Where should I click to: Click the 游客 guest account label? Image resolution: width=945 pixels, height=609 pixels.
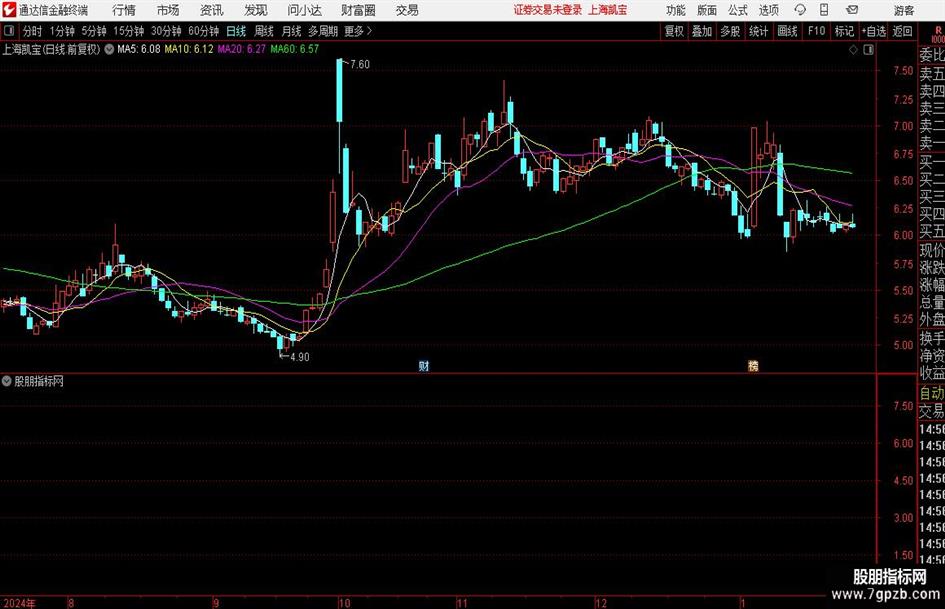904,10
